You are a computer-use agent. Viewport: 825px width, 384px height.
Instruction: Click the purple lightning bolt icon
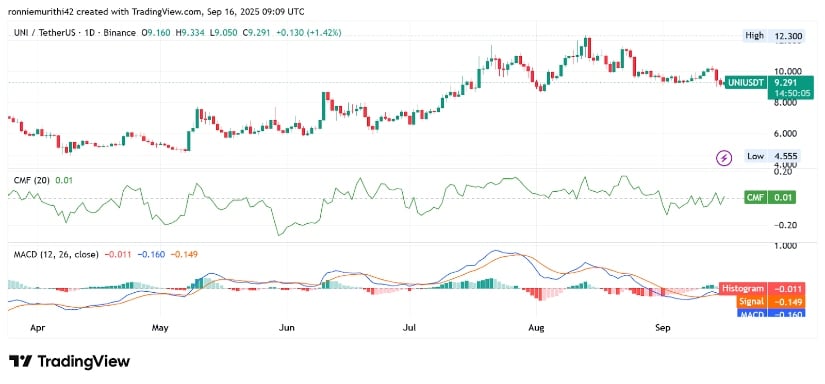pos(725,157)
